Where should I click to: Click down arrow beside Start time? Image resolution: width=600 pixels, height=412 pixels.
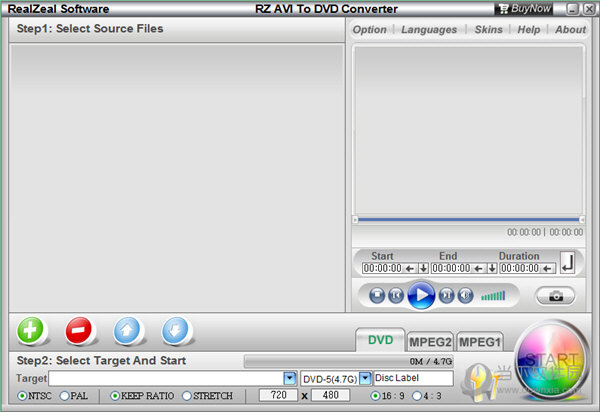(x=423, y=268)
